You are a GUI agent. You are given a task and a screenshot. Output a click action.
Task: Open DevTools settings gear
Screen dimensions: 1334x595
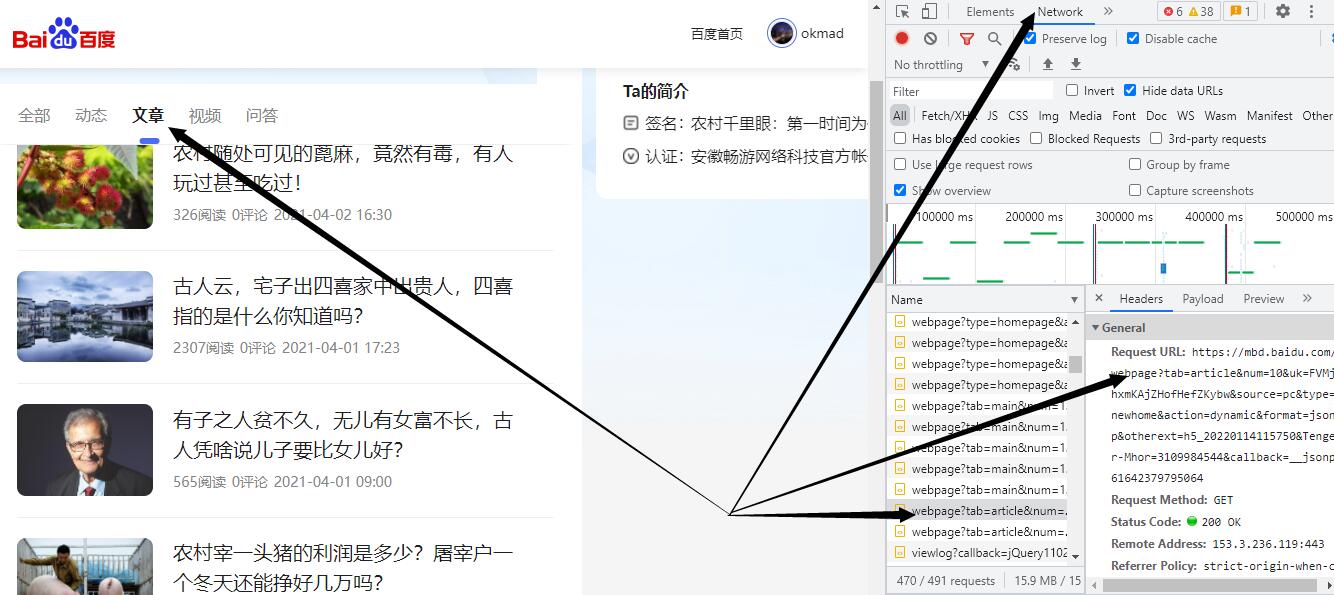[1282, 12]
